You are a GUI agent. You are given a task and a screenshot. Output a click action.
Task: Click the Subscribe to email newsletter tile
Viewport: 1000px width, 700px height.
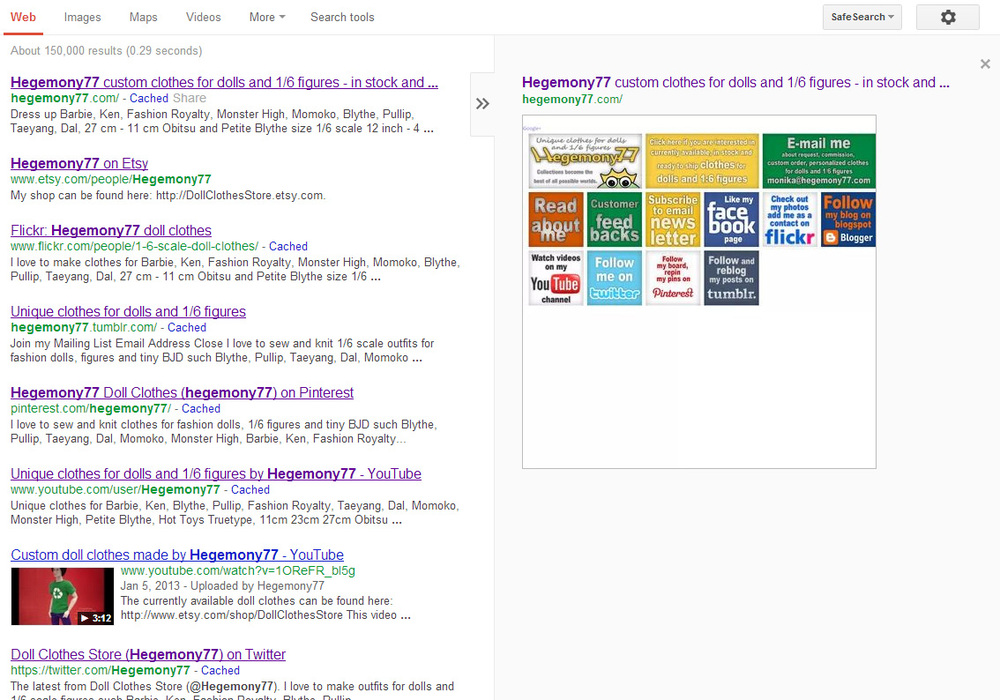673,219
